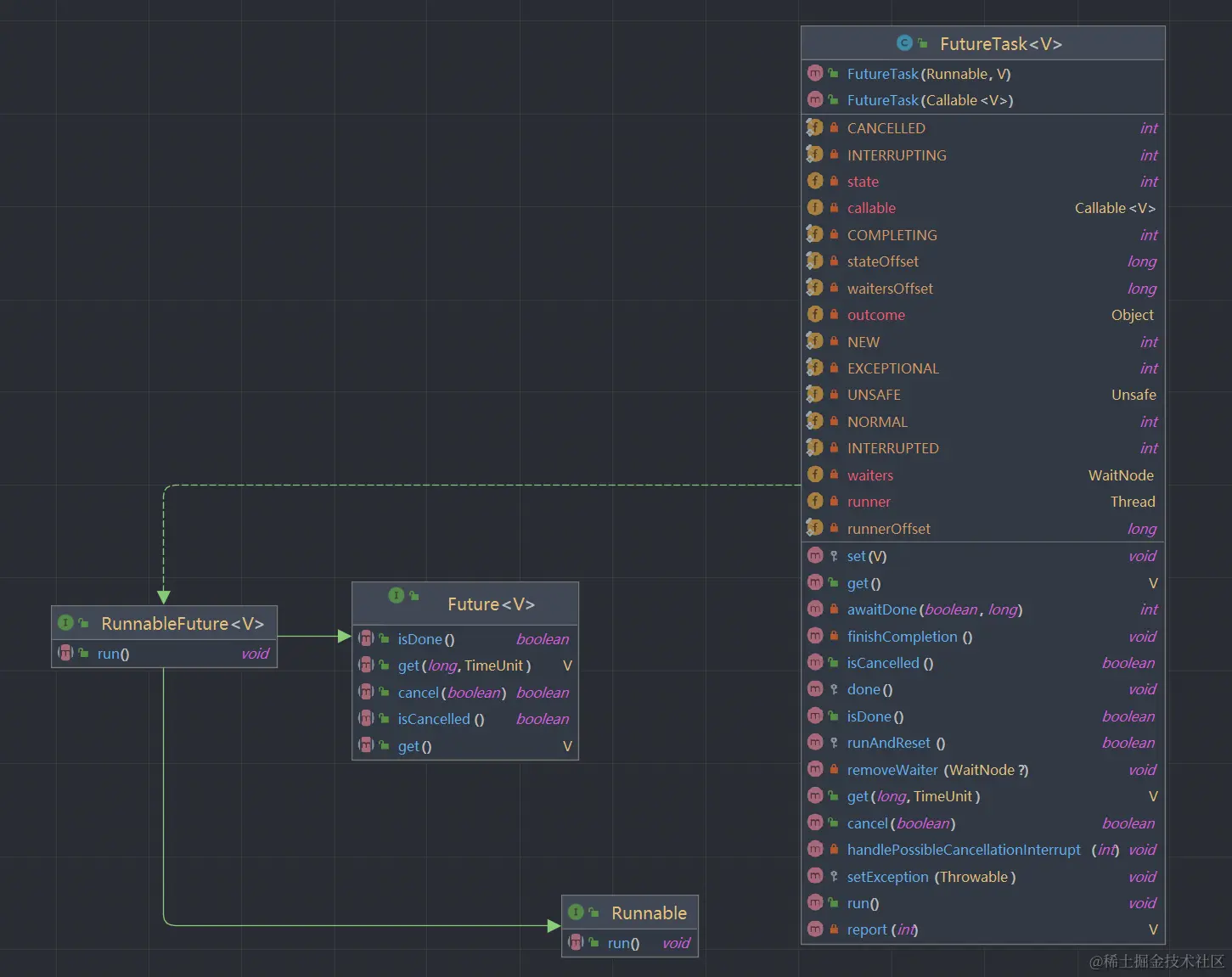Select isCancelled() in the Future<V> node
This screenshot has height=977, width=1232.
(x=441, y=719)
